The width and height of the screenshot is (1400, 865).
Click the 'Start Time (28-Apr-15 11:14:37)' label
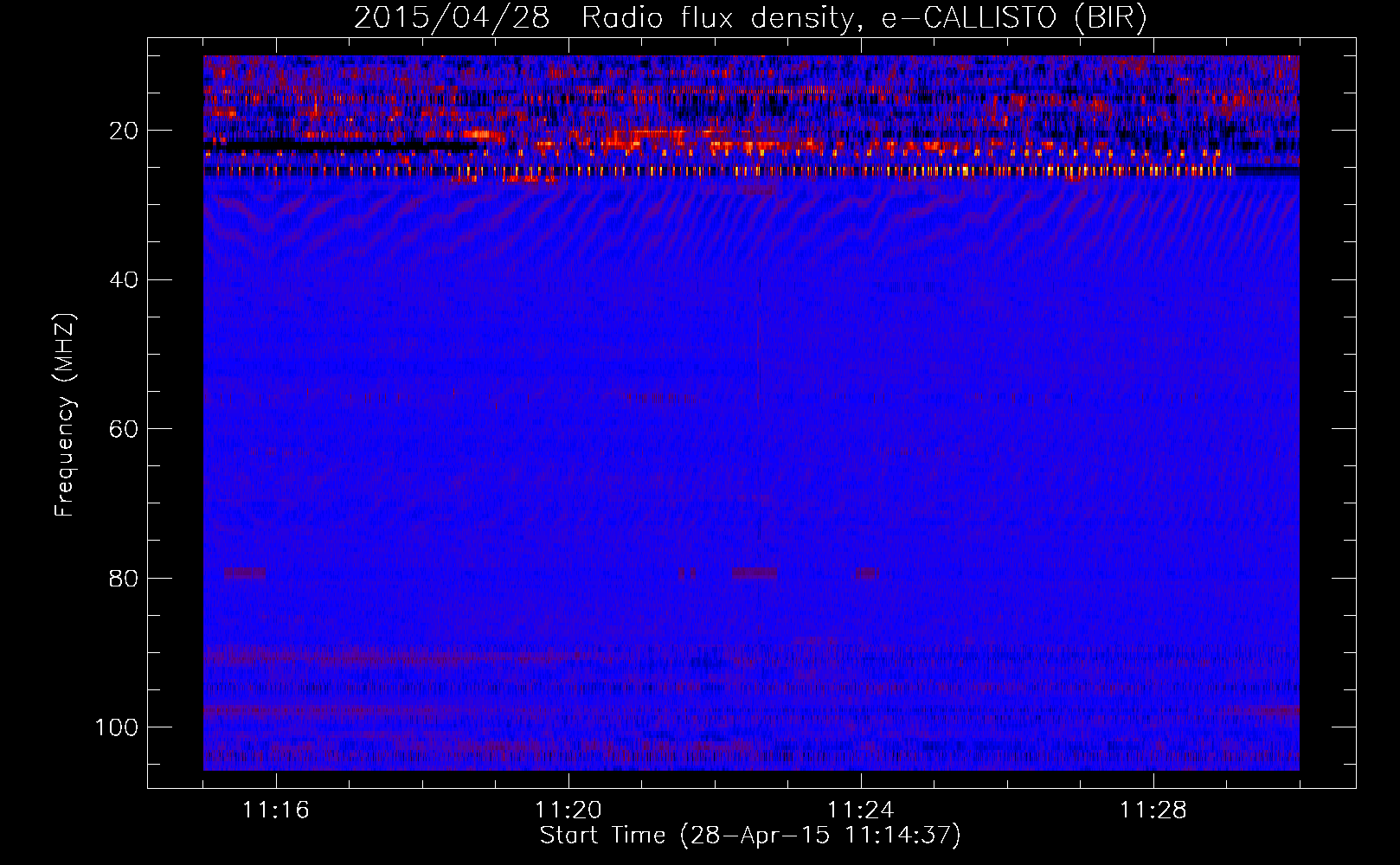click(x=750, y=836)
